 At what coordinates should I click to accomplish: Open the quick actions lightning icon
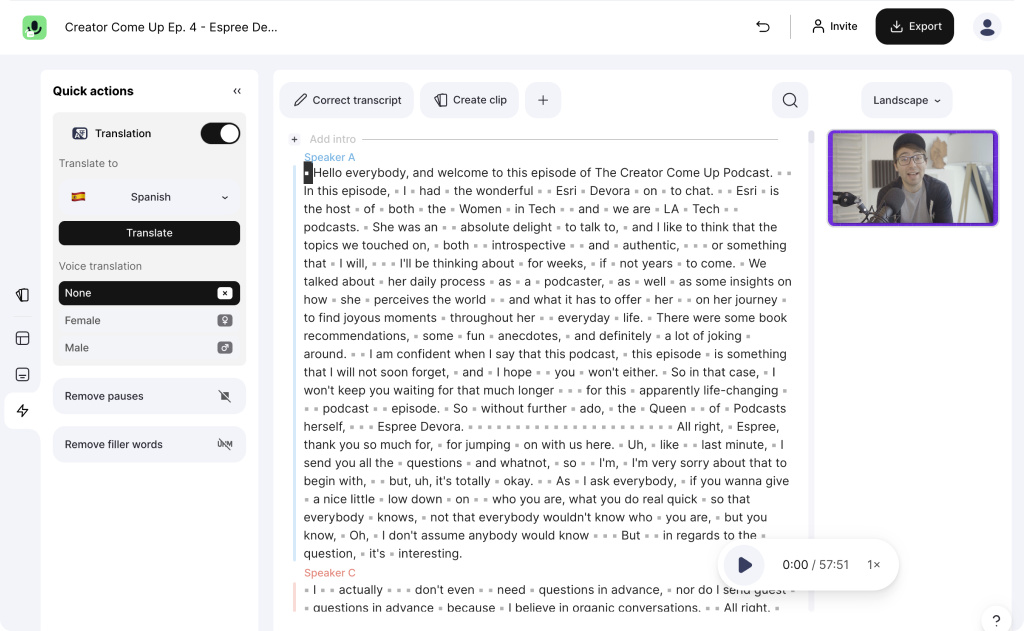pos(22,411)
